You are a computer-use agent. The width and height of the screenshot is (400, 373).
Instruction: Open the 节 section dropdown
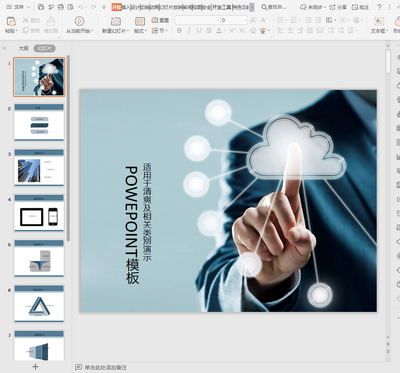click(160, 31)
